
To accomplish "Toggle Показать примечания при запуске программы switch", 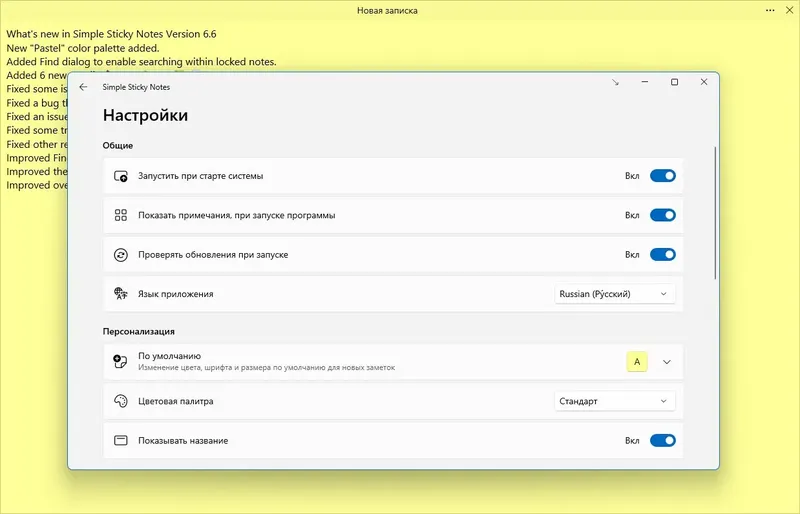I will point(663,215).
